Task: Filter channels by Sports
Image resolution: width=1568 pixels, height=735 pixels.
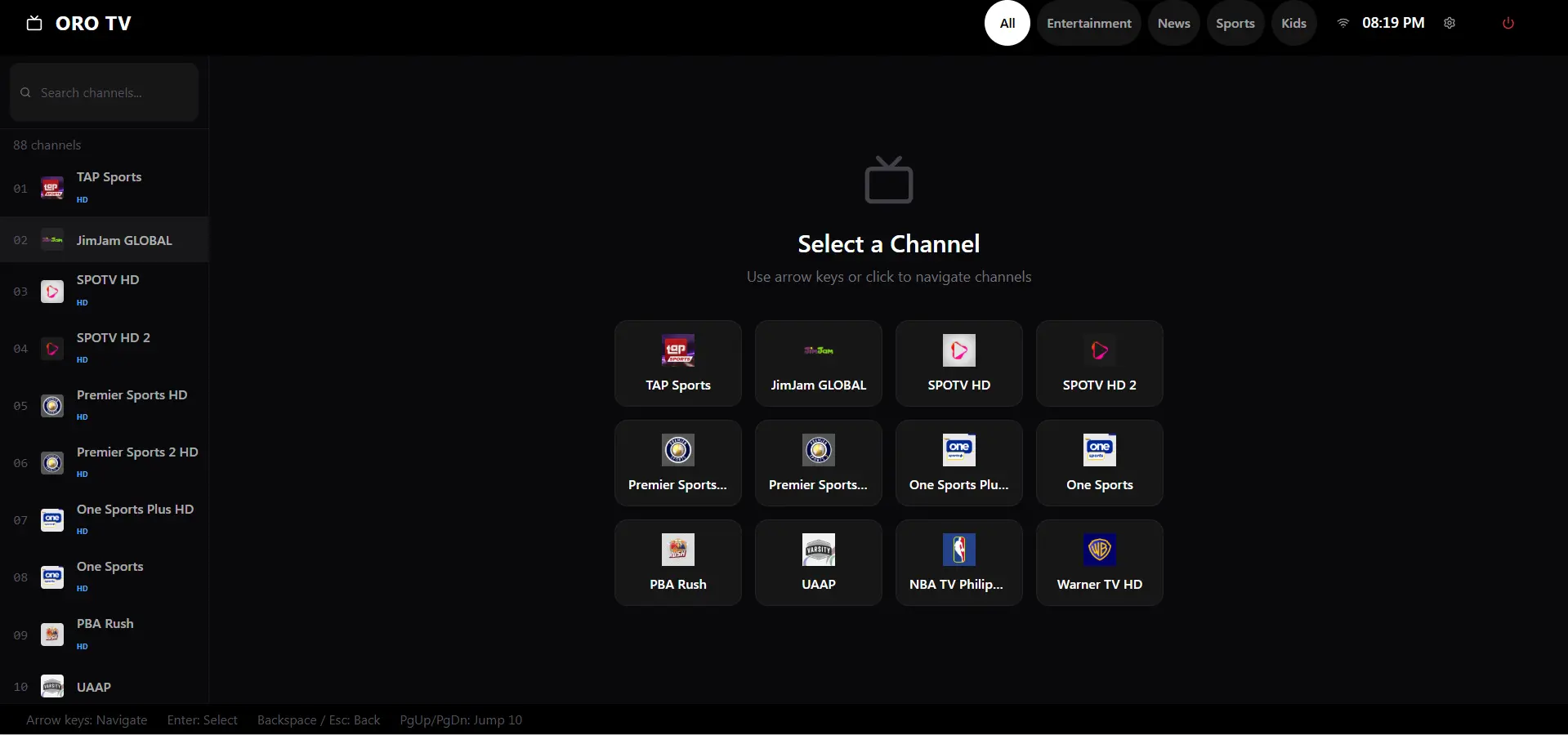Action: [x=1235, y=23]
